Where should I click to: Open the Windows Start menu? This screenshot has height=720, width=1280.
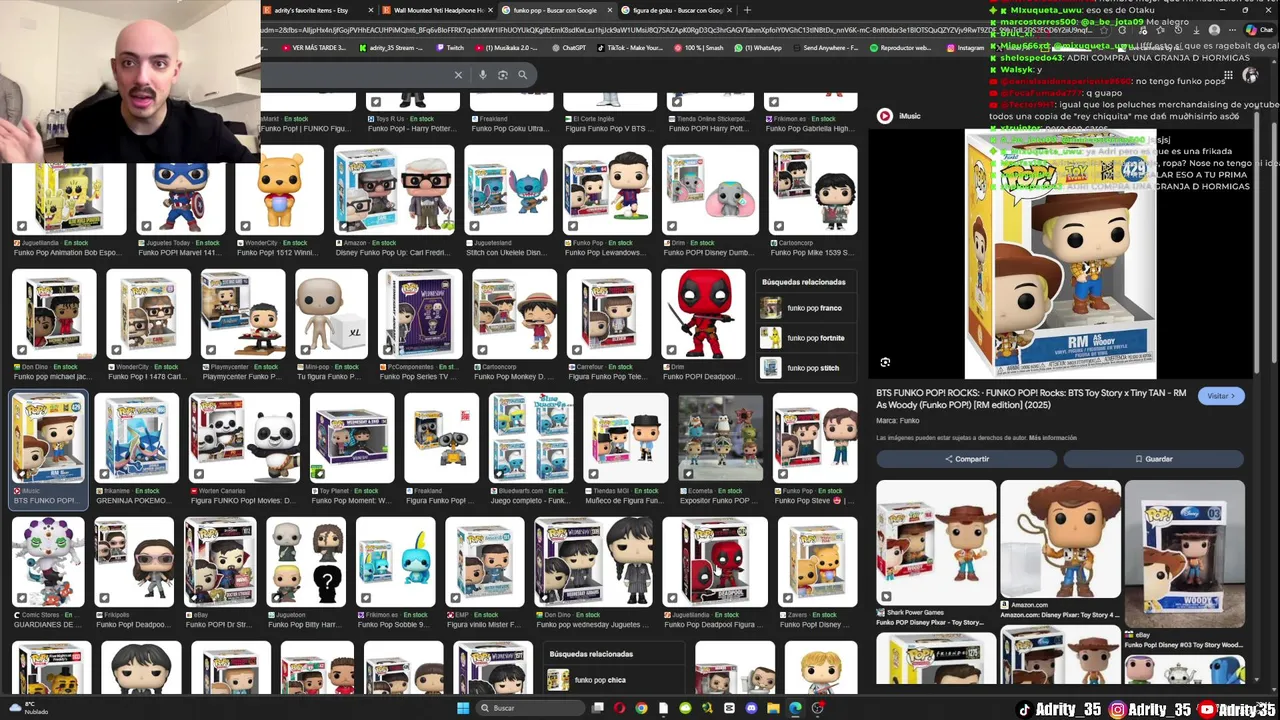(463, 708)
